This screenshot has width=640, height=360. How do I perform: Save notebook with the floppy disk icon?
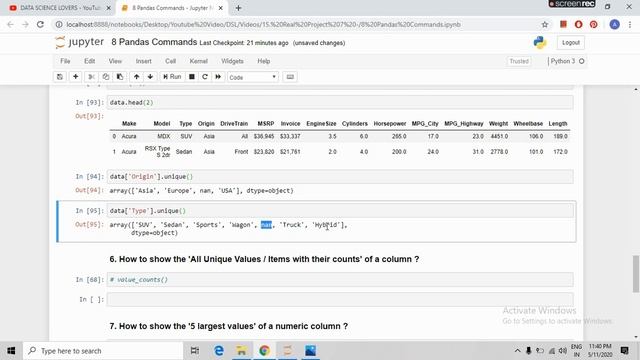pyautogui.click(x=60, y=77)
